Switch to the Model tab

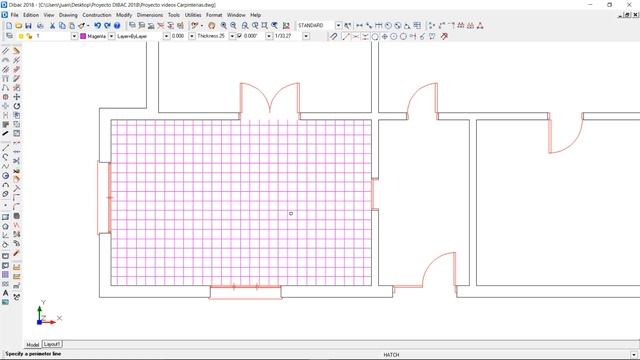[x=33, y=344]
